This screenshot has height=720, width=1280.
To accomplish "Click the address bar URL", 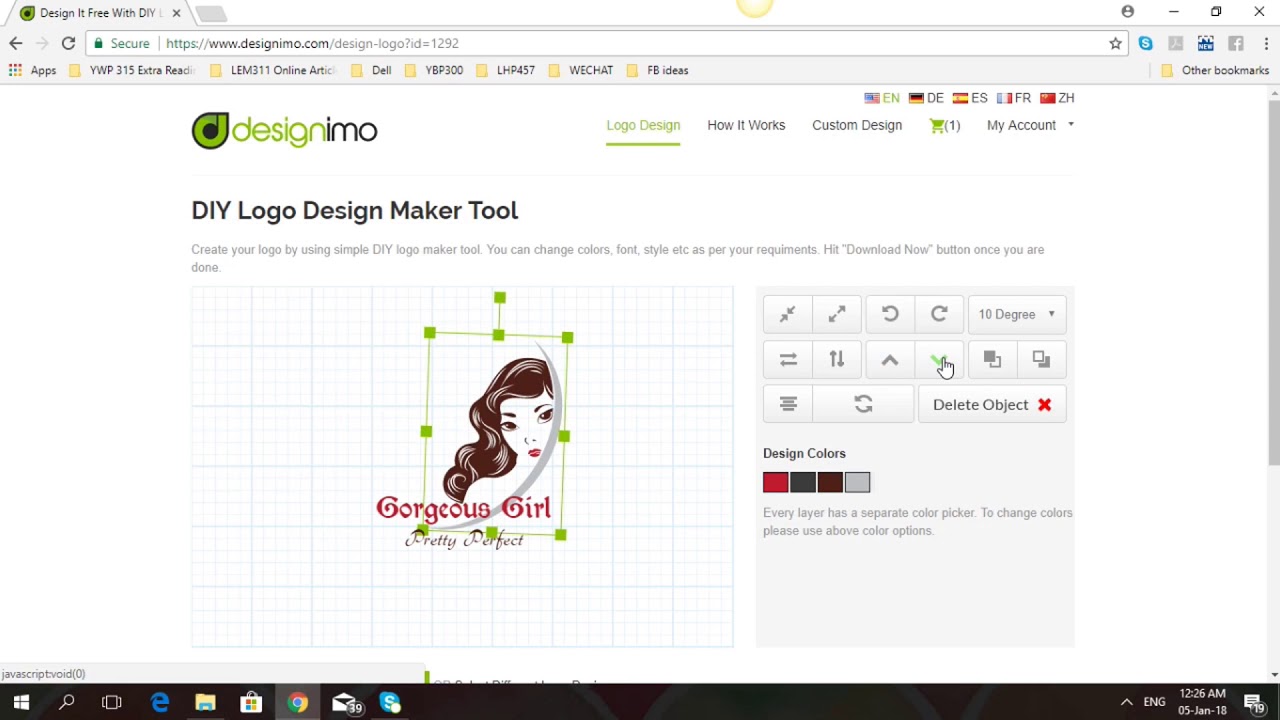I will click(x=312, y=43).
